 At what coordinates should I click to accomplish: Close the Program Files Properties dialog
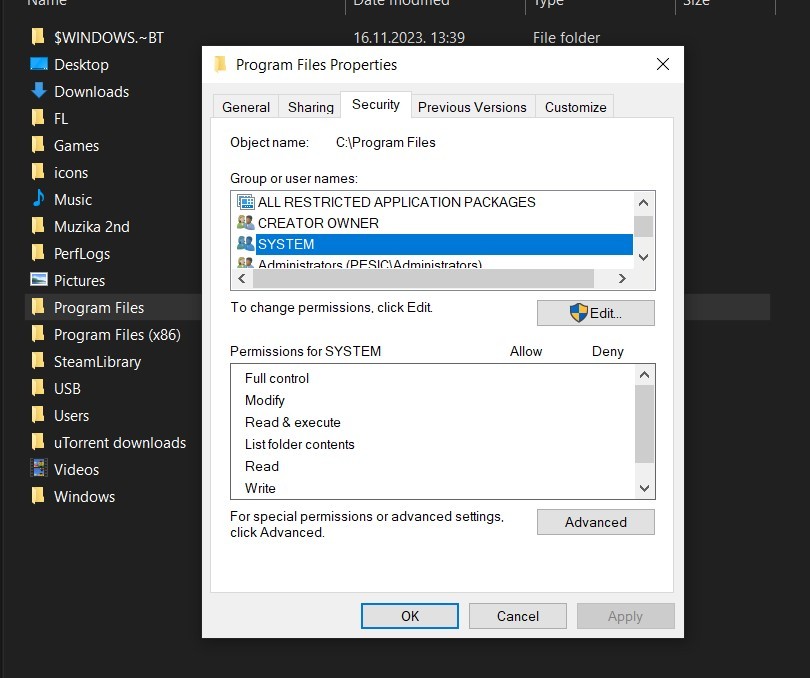[663, 64]
